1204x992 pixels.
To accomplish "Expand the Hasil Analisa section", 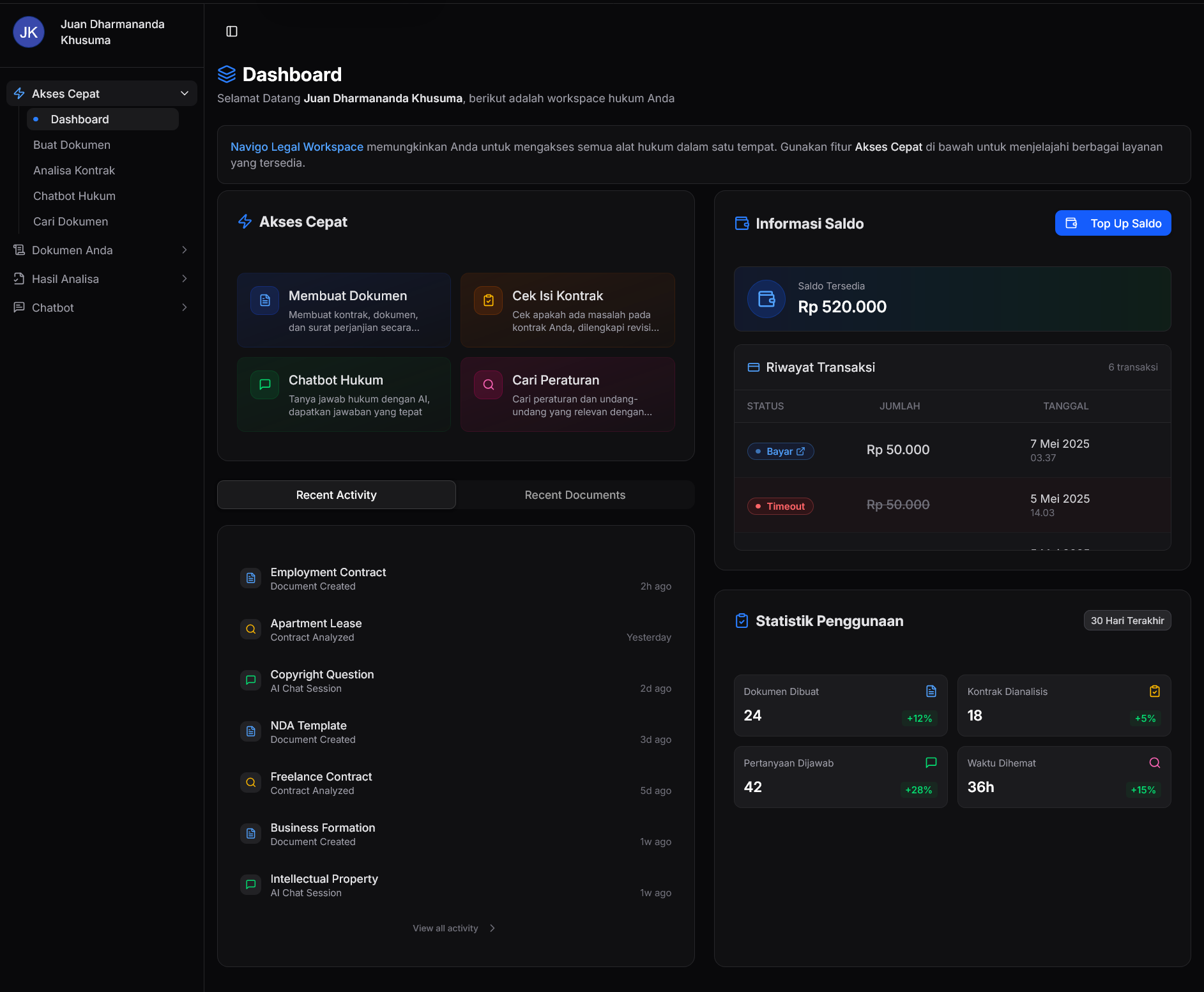I will pos(185,279).
